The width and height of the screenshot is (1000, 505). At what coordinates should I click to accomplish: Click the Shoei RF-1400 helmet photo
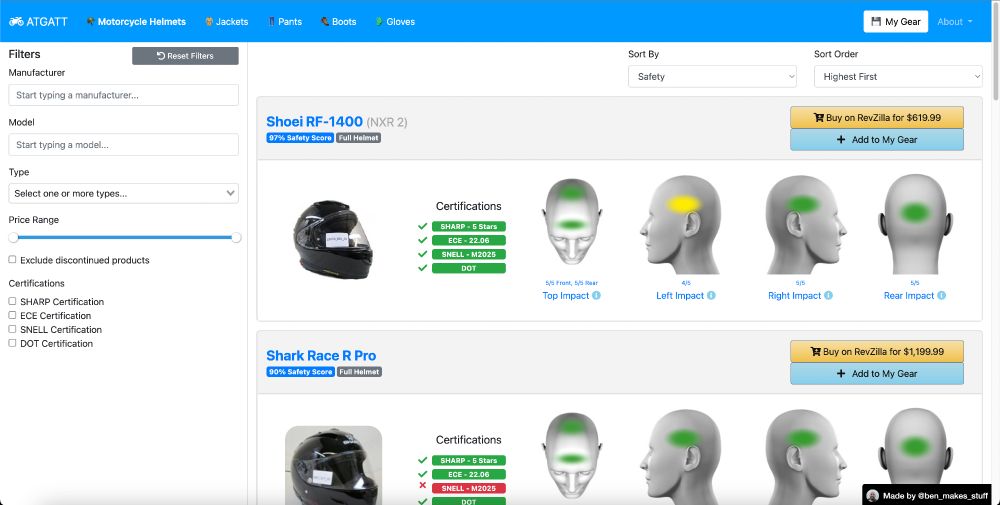(x=333, y=240)
